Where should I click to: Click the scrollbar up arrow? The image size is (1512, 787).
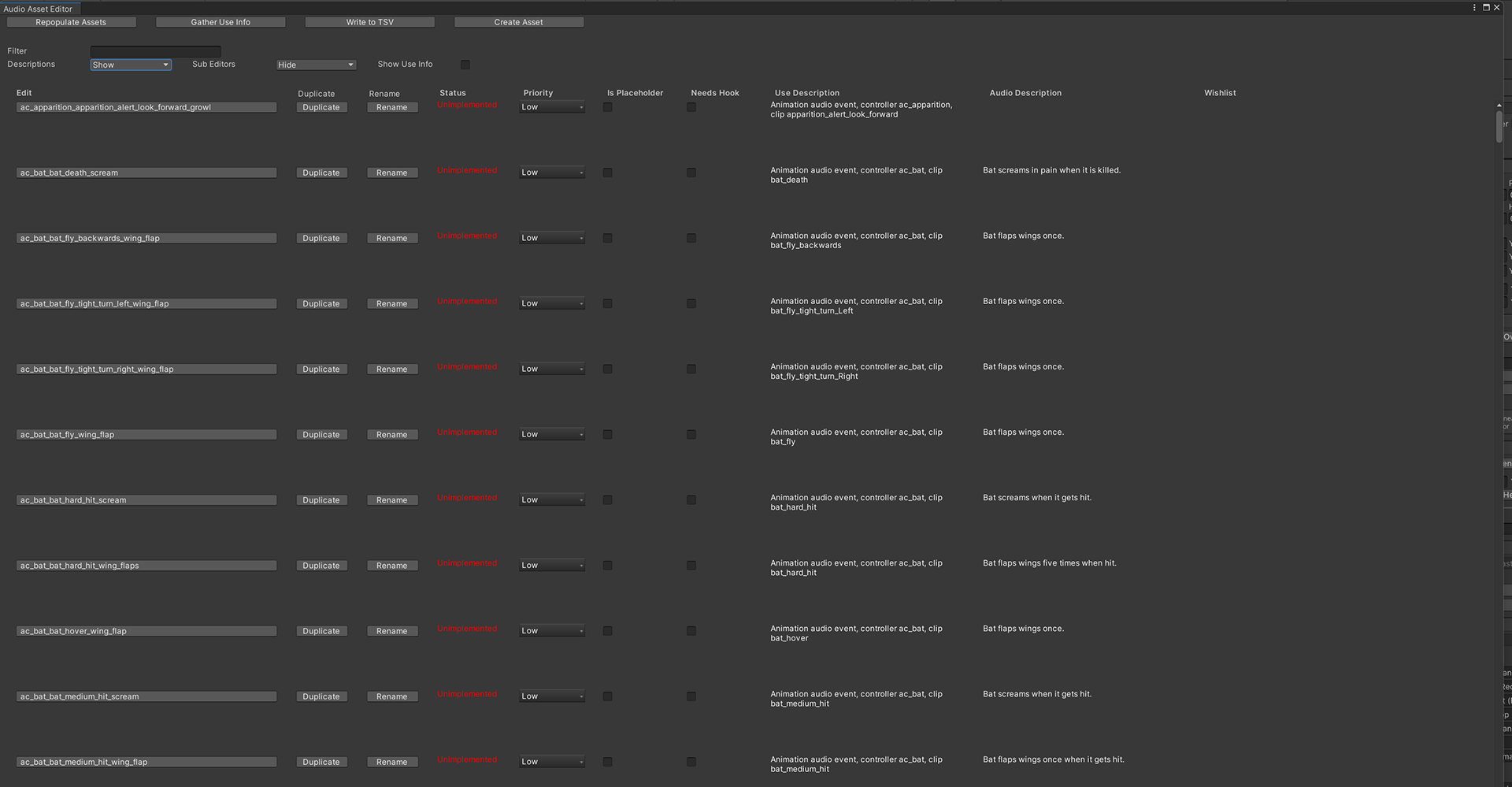pyautogui.click(x=1499, y=105)
